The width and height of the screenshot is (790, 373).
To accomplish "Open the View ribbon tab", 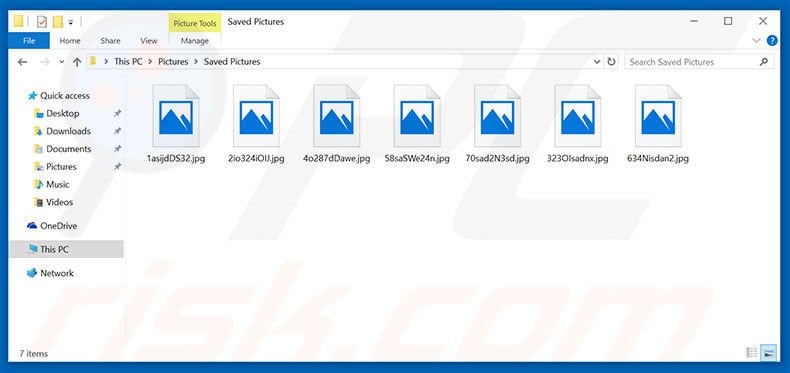I will click(x=149, y=41).
